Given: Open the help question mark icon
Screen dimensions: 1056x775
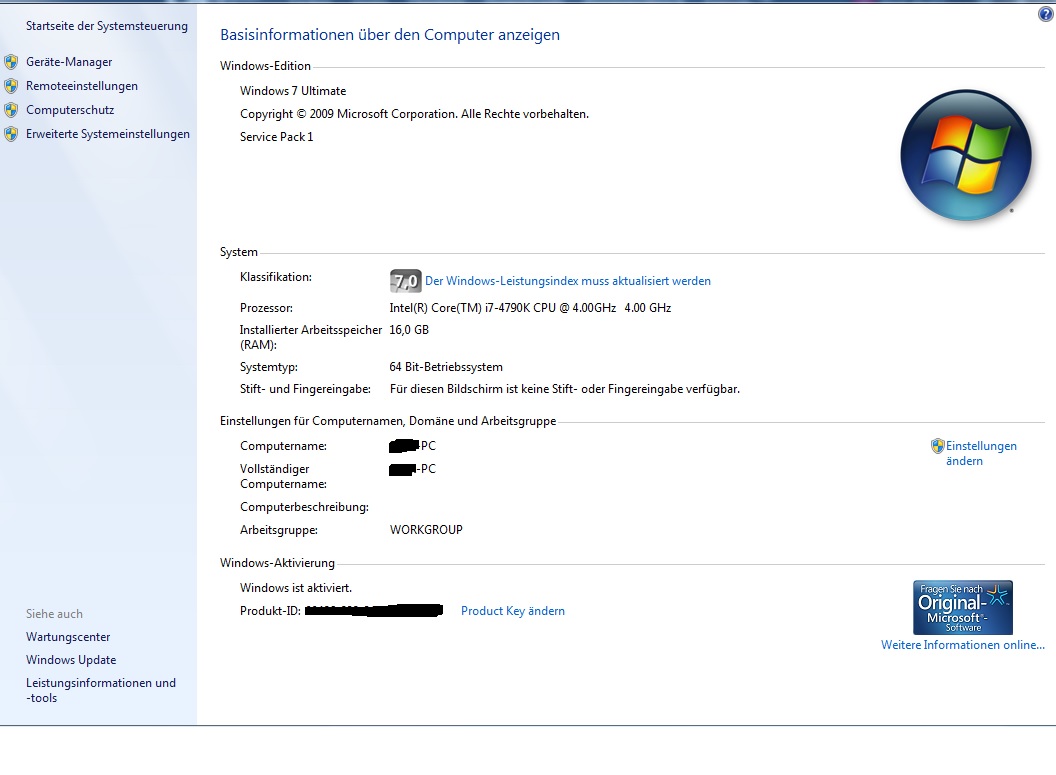Looking at the screenshot, I should (1045, 14).
